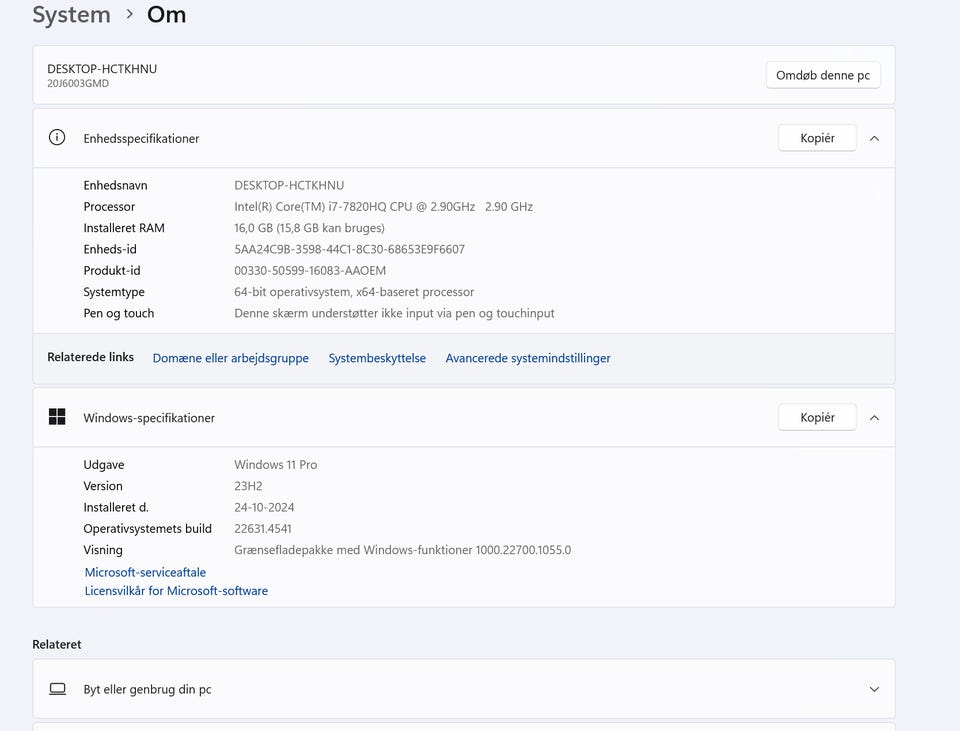Open the Systembeskyttelse link
The image size is (960, 731).
pyautogui.click(x=377, y=358)
